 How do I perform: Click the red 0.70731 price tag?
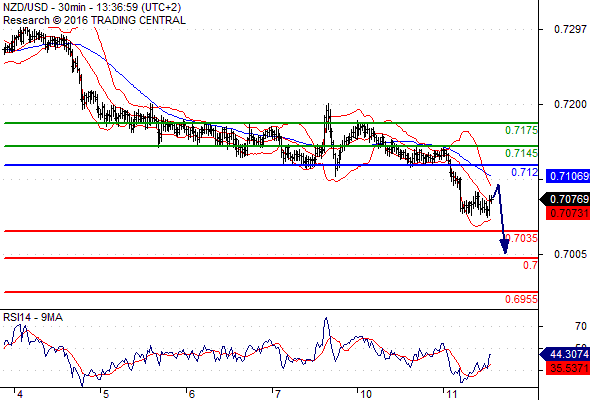[x=568, y=213]
